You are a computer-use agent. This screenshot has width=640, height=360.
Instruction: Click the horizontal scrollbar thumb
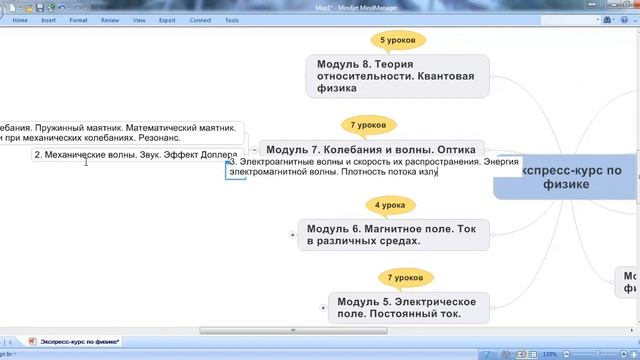point(293,330)
